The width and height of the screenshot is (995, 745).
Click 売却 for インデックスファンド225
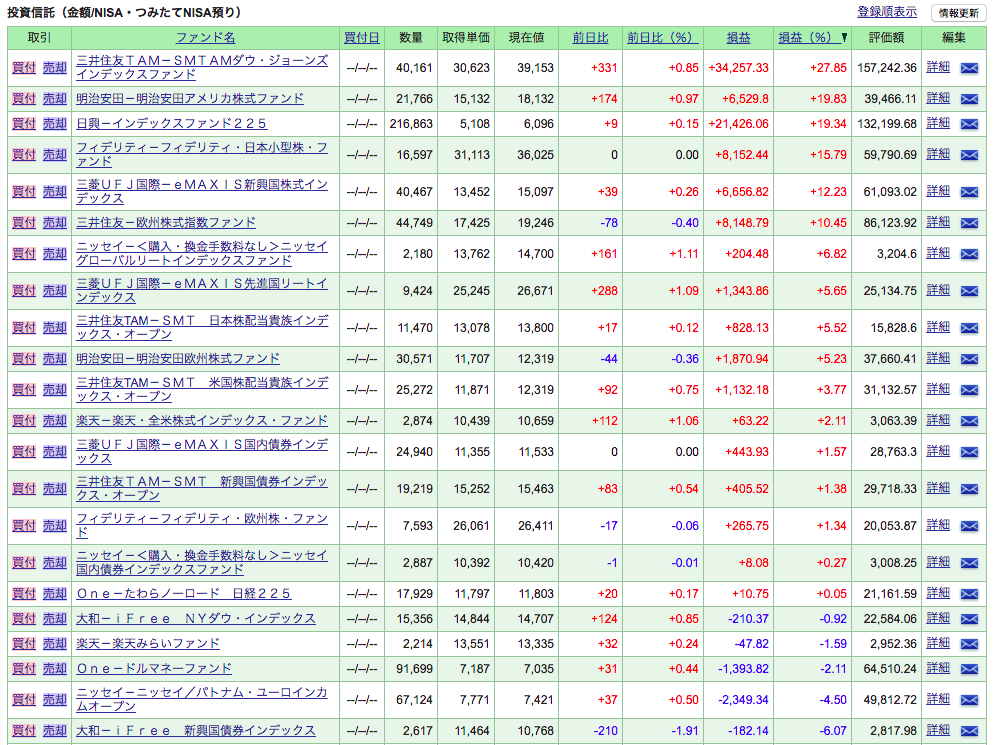coord(55,123)
